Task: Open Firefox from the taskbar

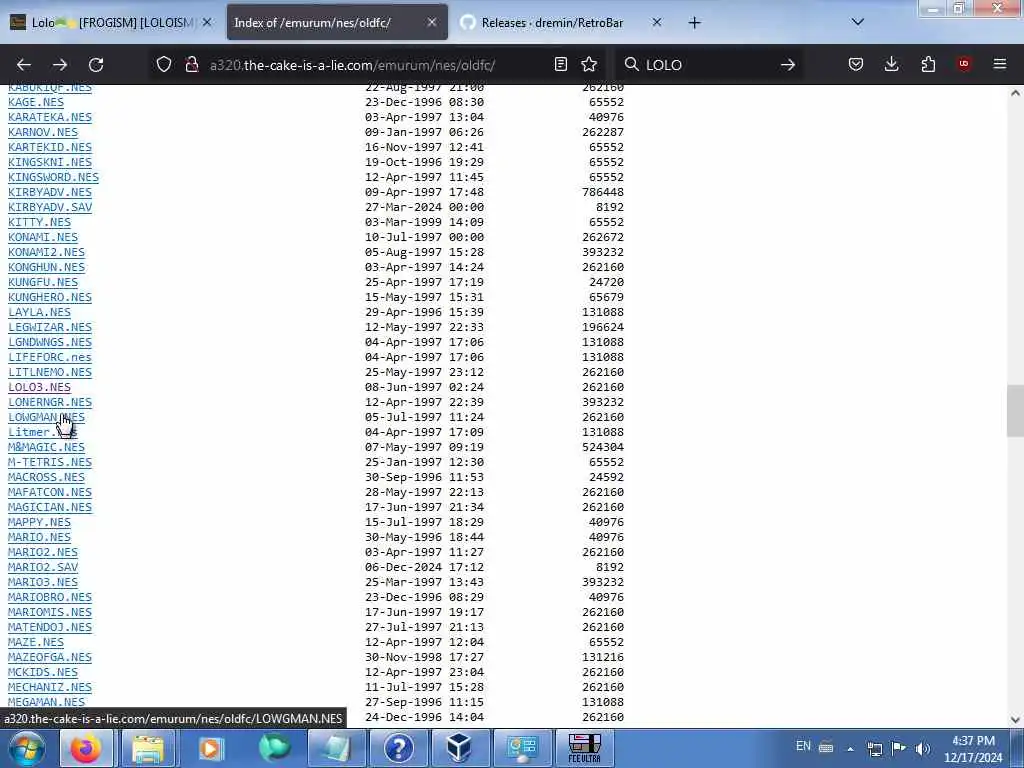Action: [86, 748]
